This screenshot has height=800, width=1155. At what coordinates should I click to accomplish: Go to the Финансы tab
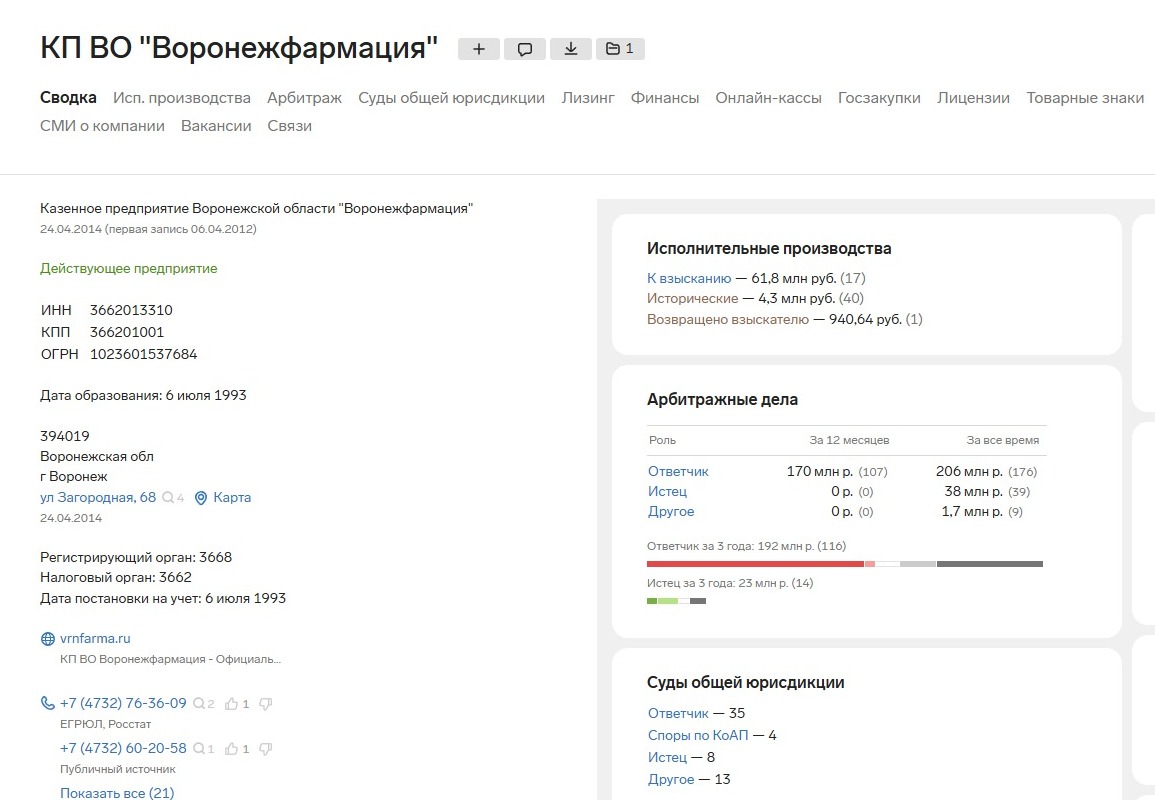pyautogui.click(x=665, y=98)
